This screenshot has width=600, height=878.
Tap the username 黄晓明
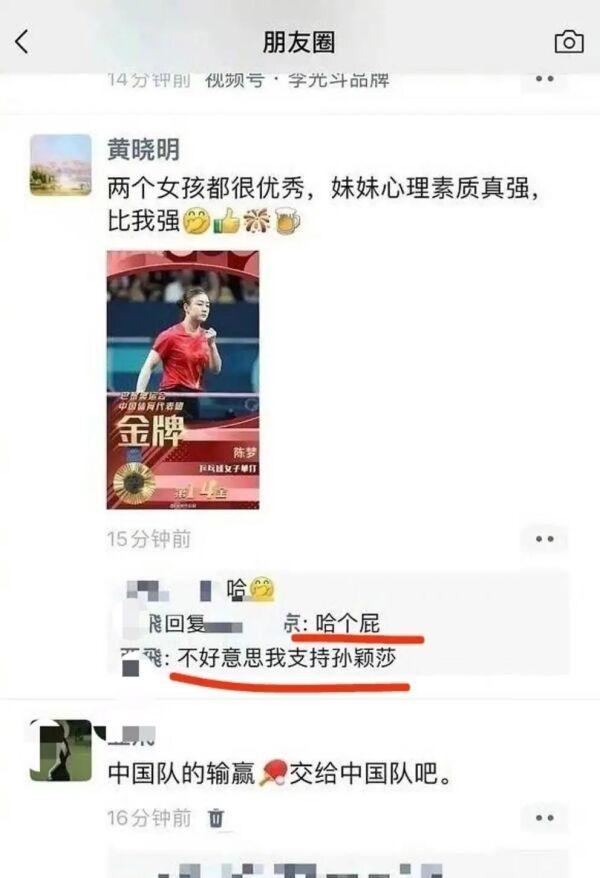[x=144, y=150]
